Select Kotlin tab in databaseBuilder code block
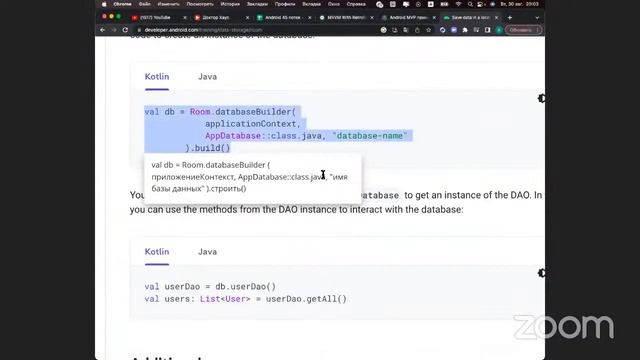 pyautogui.click(x=157, y=77)
